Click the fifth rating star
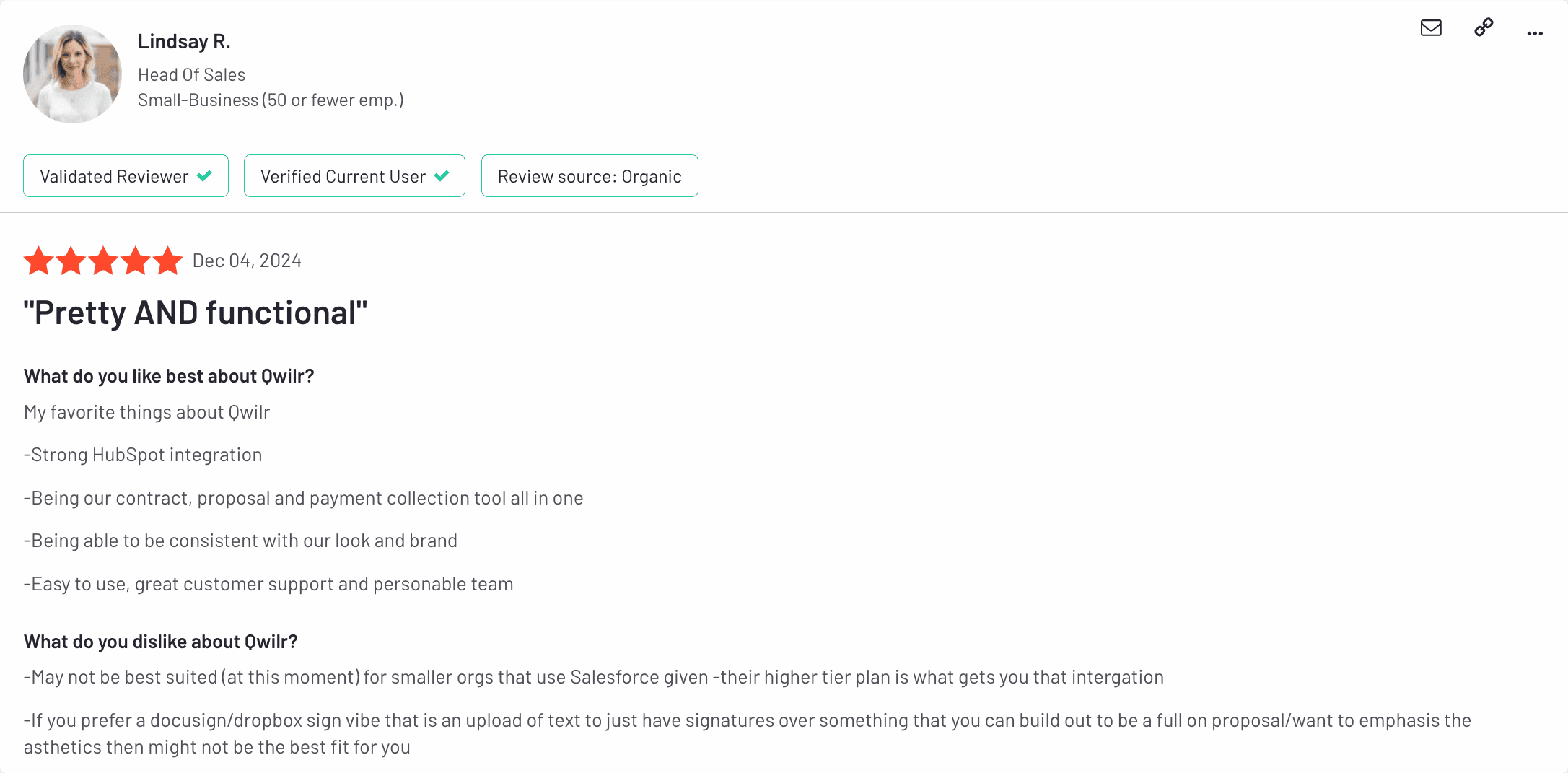 click(168, 261)
